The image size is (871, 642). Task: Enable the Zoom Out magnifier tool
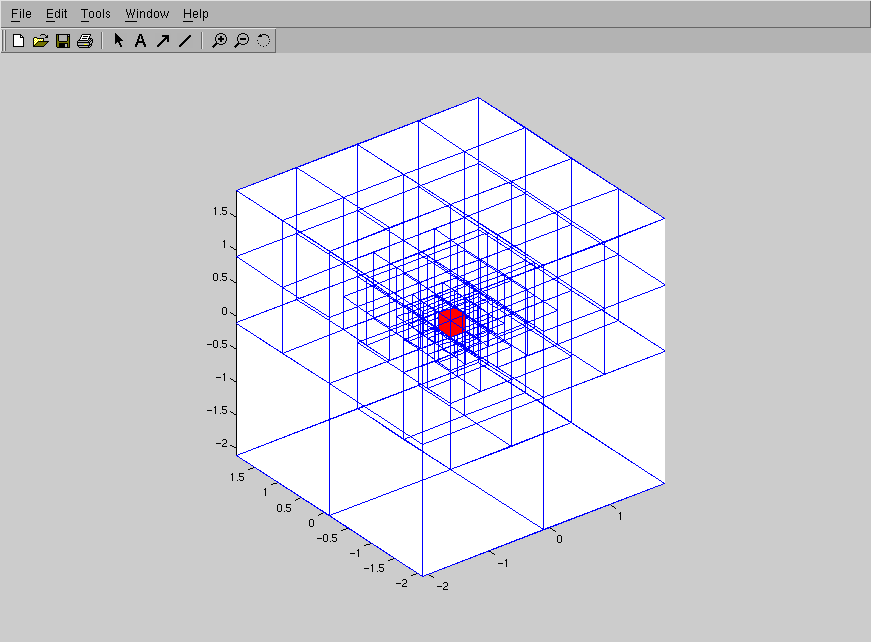coord(241,41)
